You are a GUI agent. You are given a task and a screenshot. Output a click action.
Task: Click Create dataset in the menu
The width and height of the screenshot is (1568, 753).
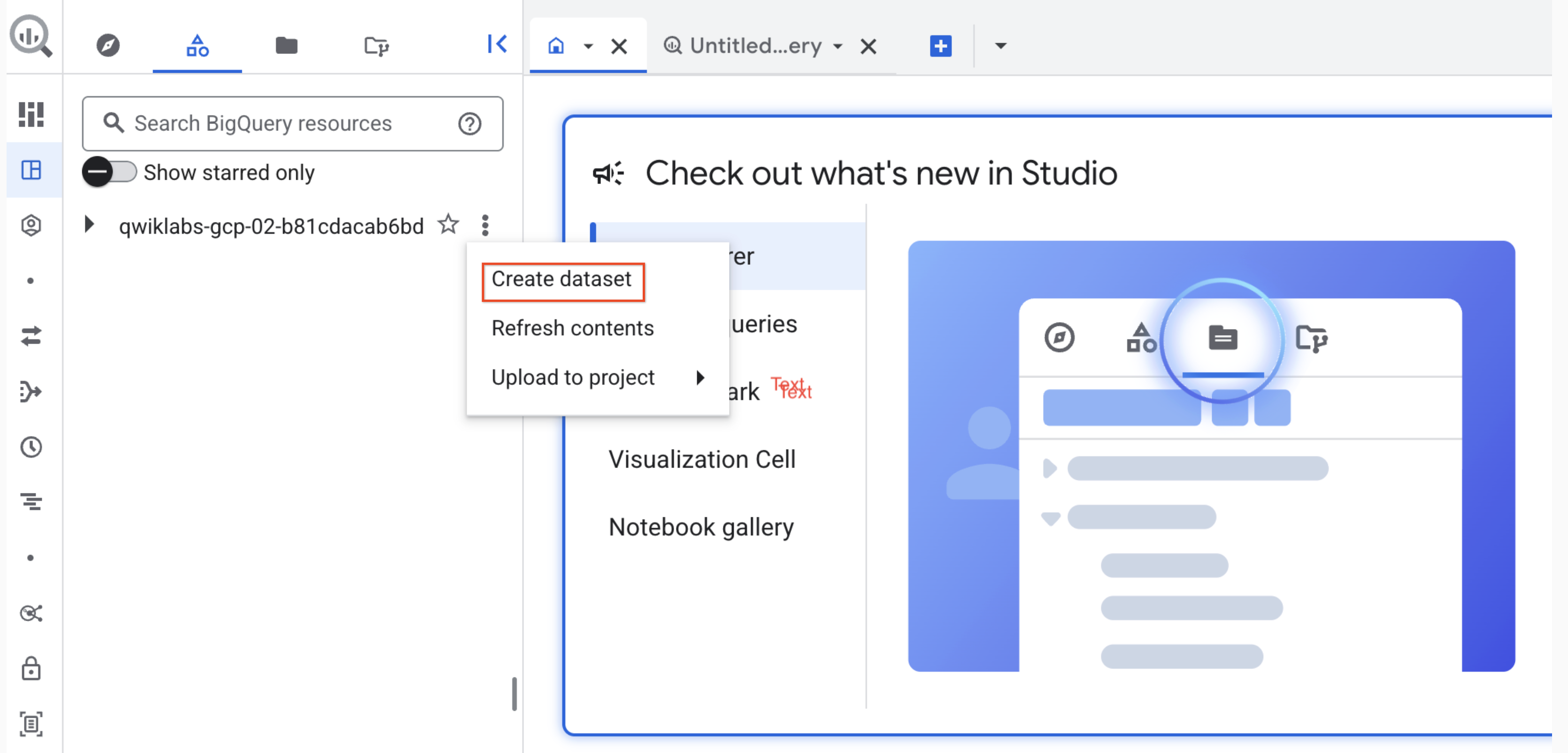point(562,279)
